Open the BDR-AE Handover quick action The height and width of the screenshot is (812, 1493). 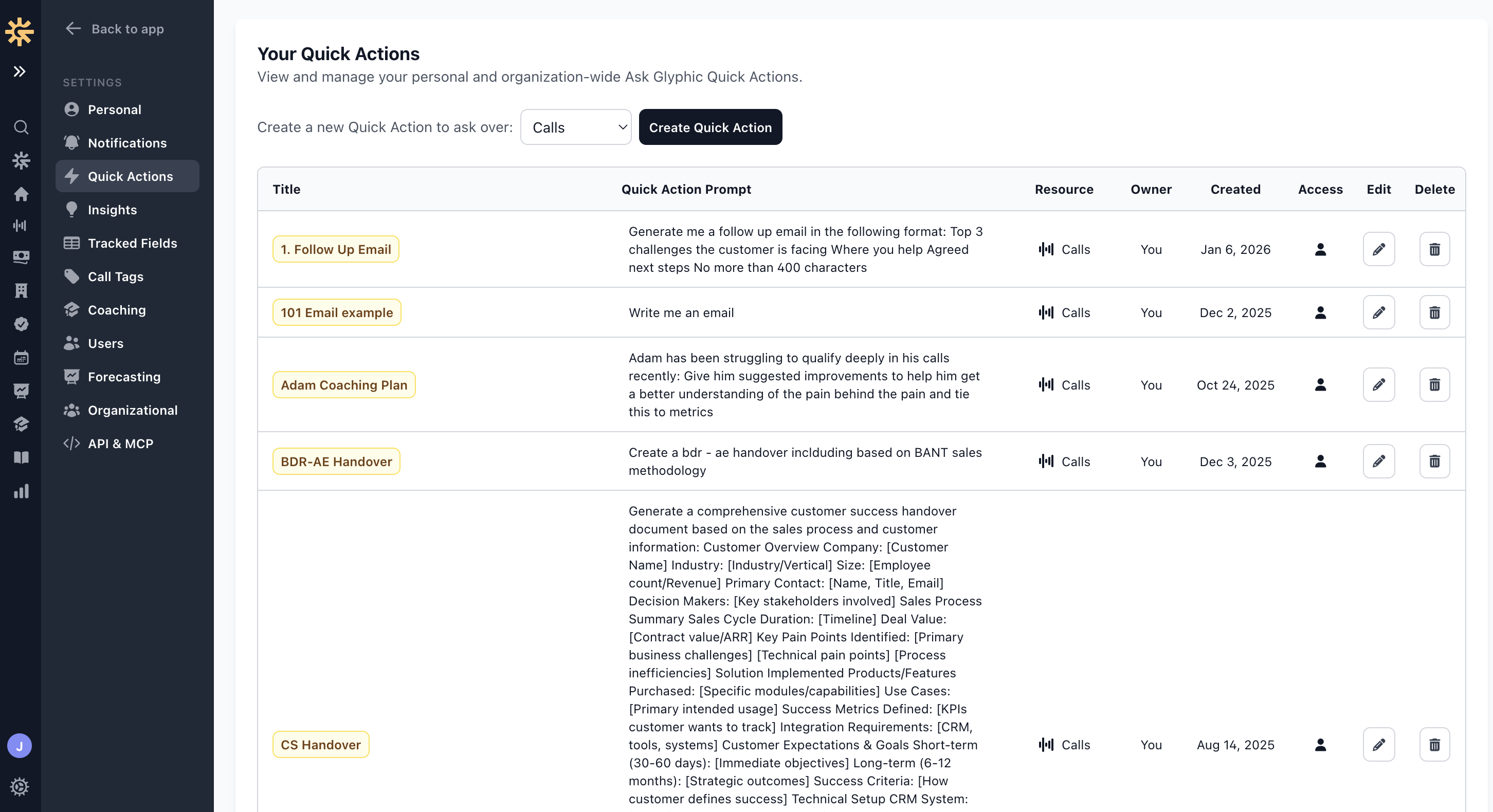coord(336,462)
